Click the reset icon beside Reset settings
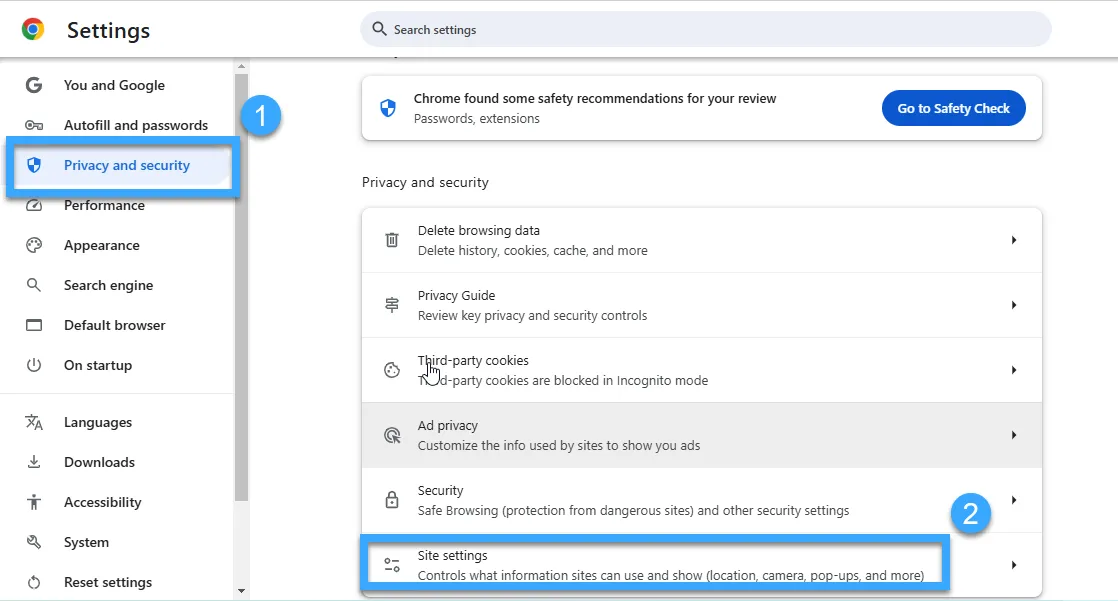The height and width of the screenshot is (601, 1118). point(34,582)
